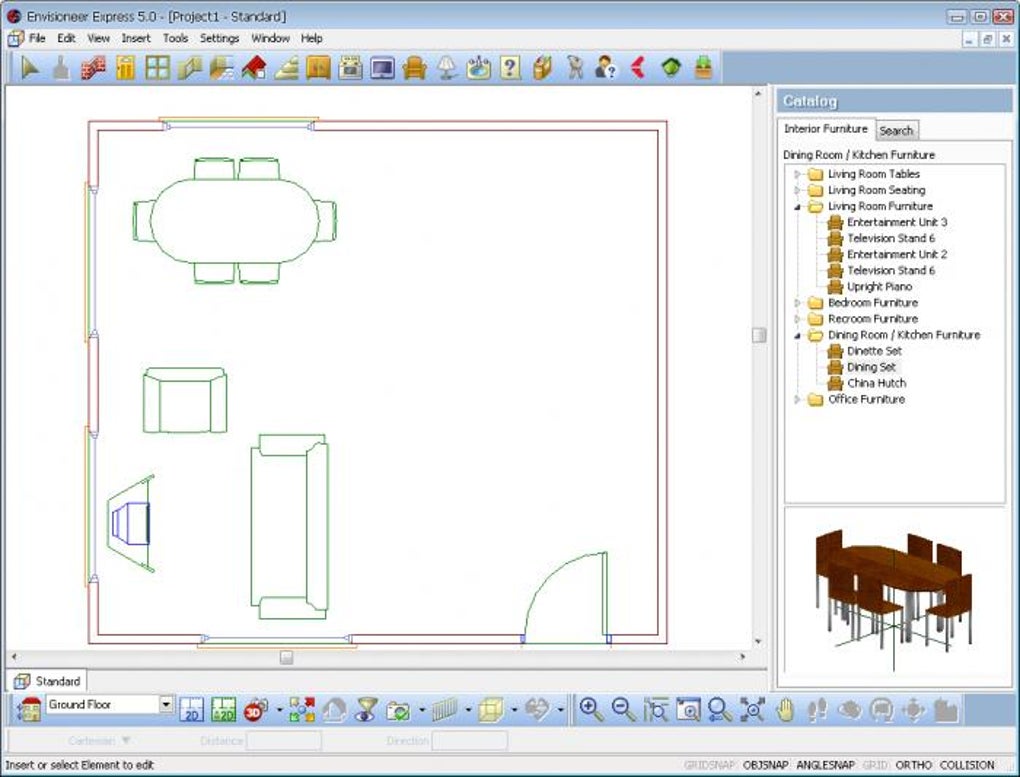This screenshot has height=777, width=1020.
Task: Expand the Office Furniture folder
Action: pyautogui.click(x=797, y=399)
